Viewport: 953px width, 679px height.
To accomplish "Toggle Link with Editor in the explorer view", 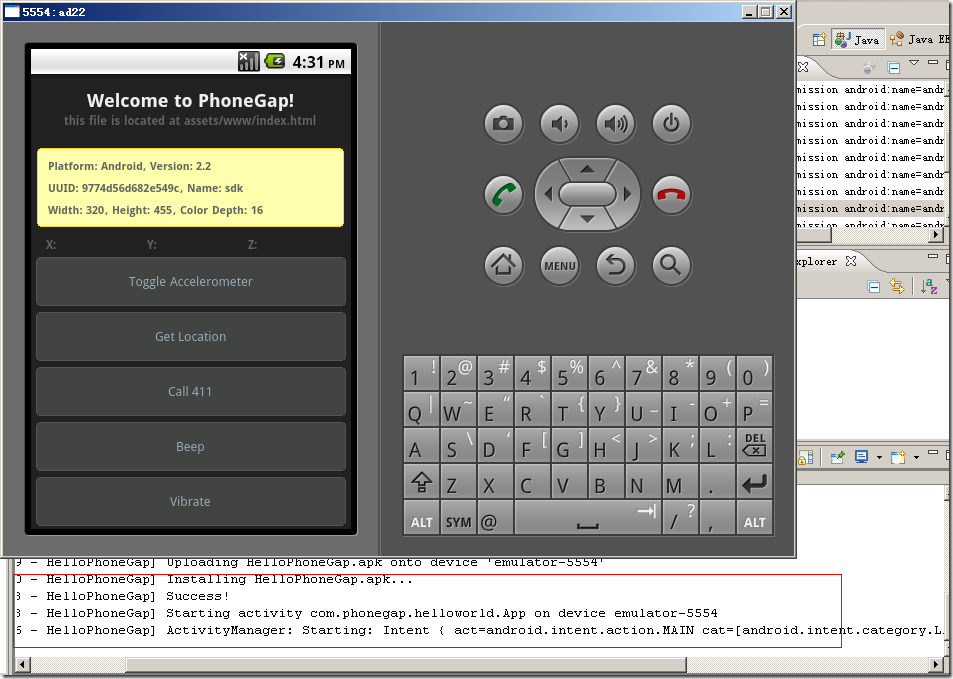I will (897, 286).
